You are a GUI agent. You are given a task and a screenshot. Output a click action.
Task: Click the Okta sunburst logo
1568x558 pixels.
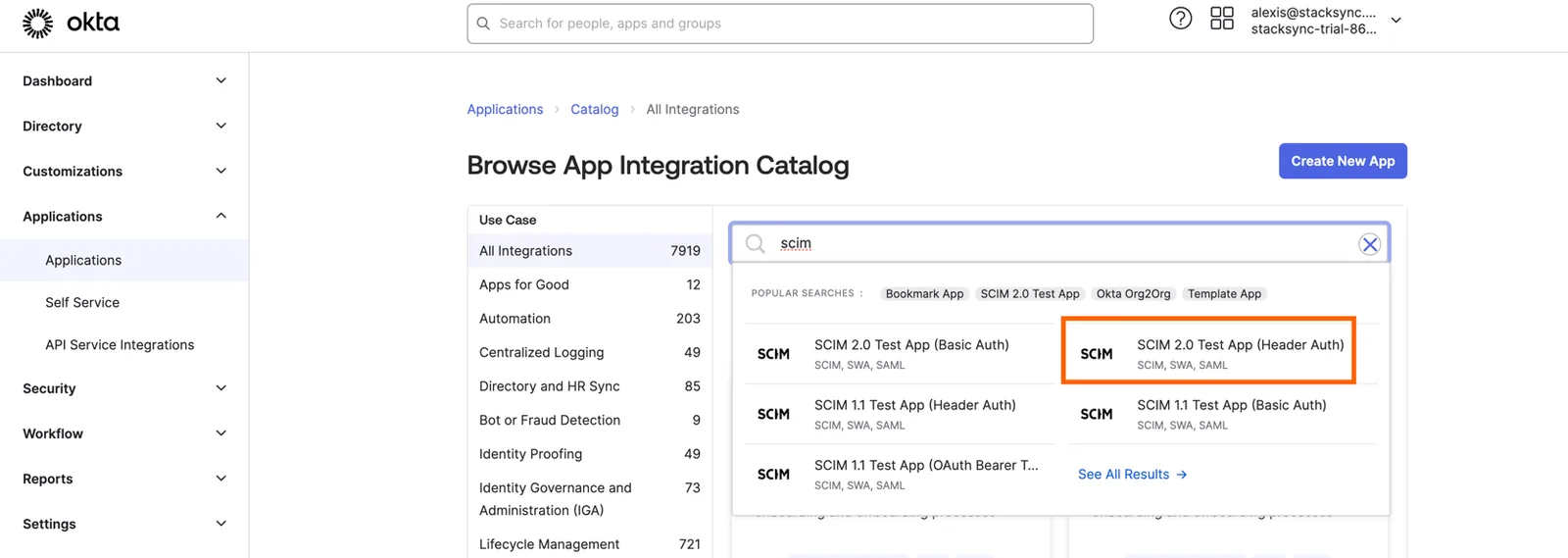click(x=37, y=23)
